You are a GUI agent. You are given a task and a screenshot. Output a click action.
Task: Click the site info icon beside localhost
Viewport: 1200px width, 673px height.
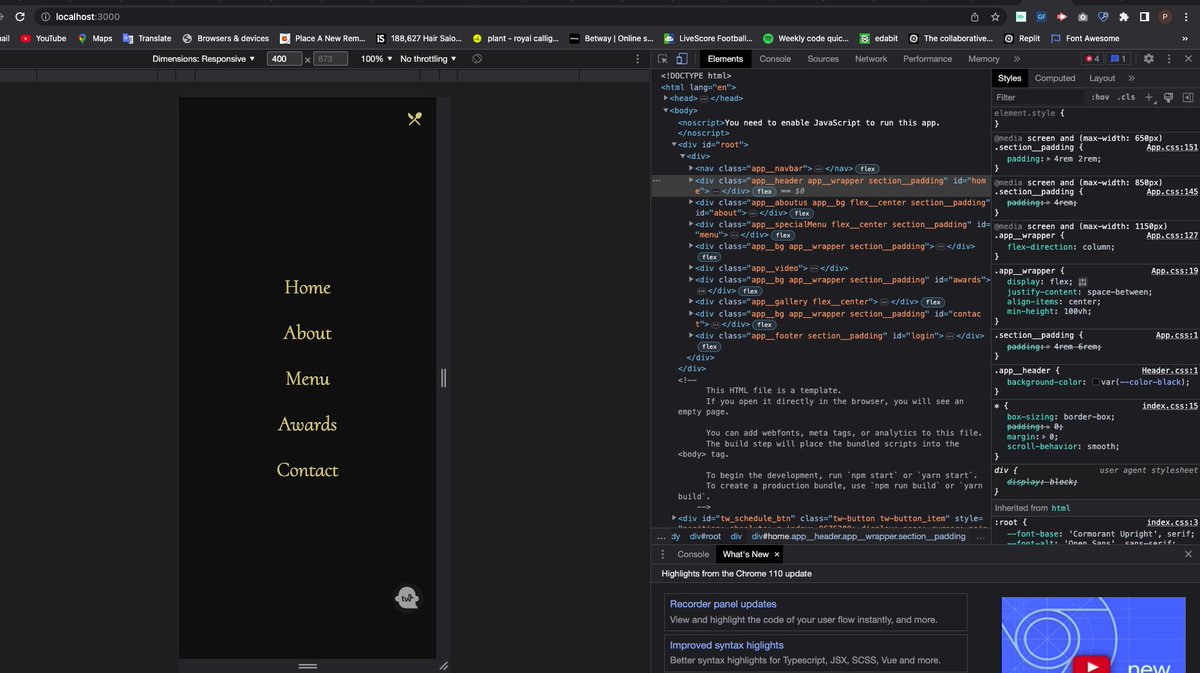click(47, 17)
